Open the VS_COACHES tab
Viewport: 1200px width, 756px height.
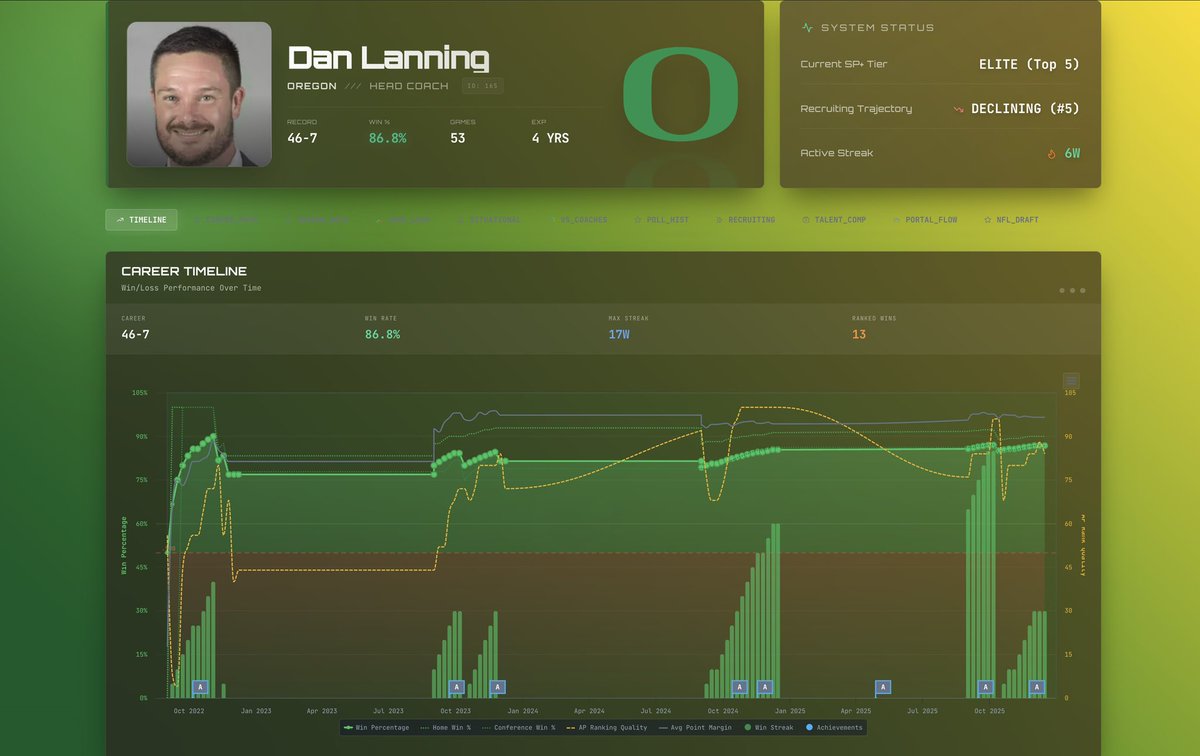pyautogui.click(x=578, y=220)
